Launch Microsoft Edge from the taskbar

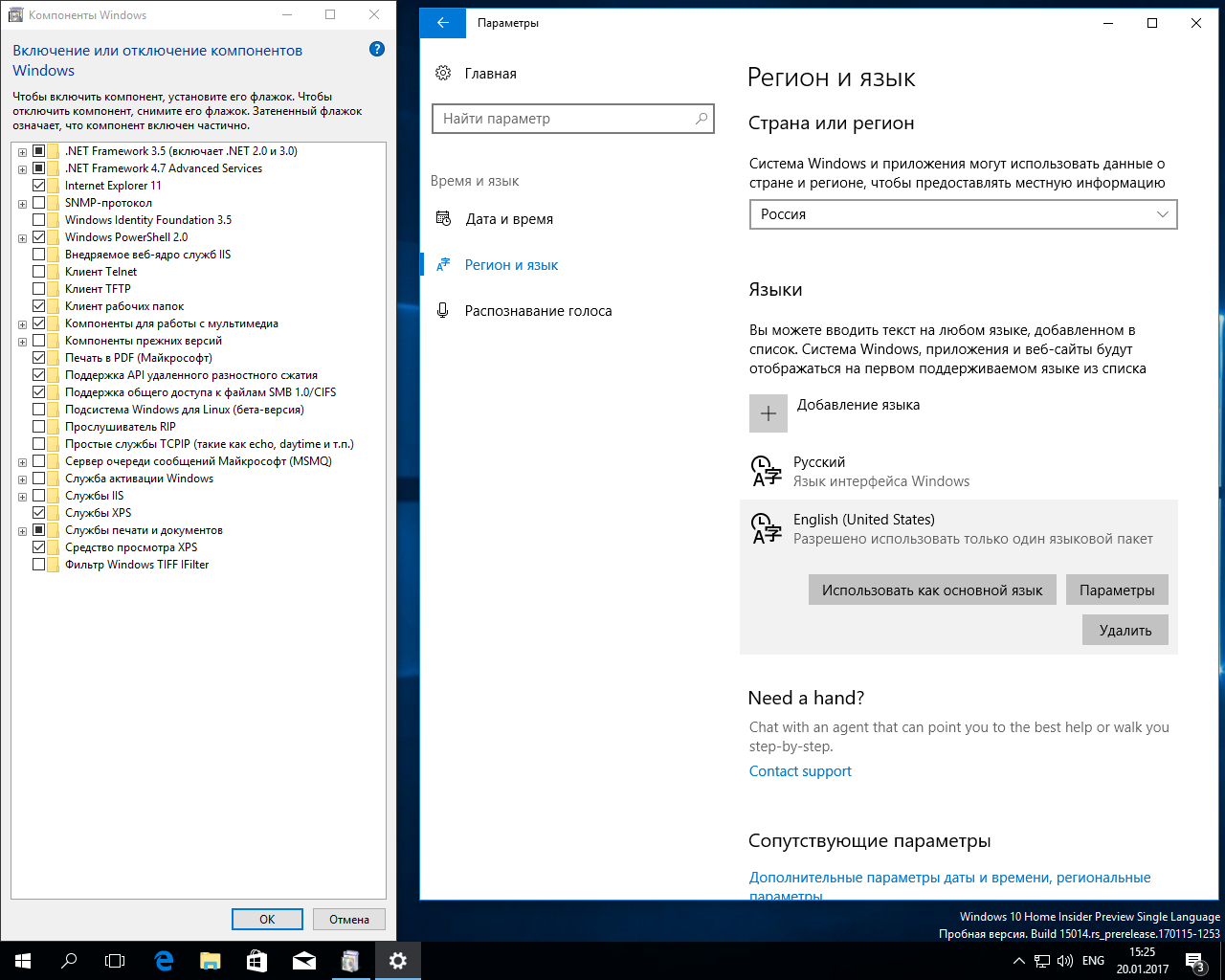coord(164,961)
